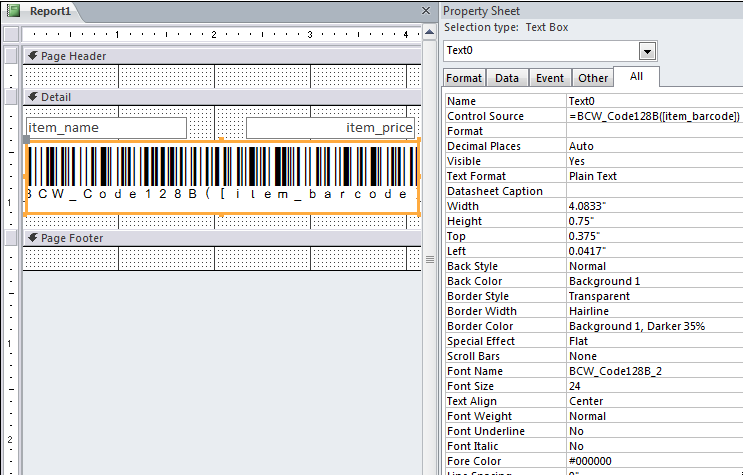Click the report selector box at ruler corner

(11, 34)
